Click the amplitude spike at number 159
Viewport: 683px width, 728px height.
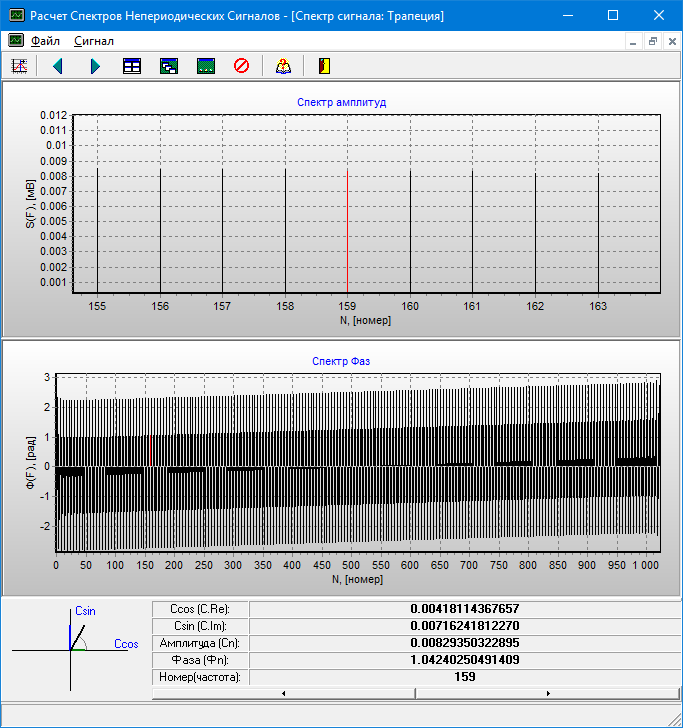(347, 230)
